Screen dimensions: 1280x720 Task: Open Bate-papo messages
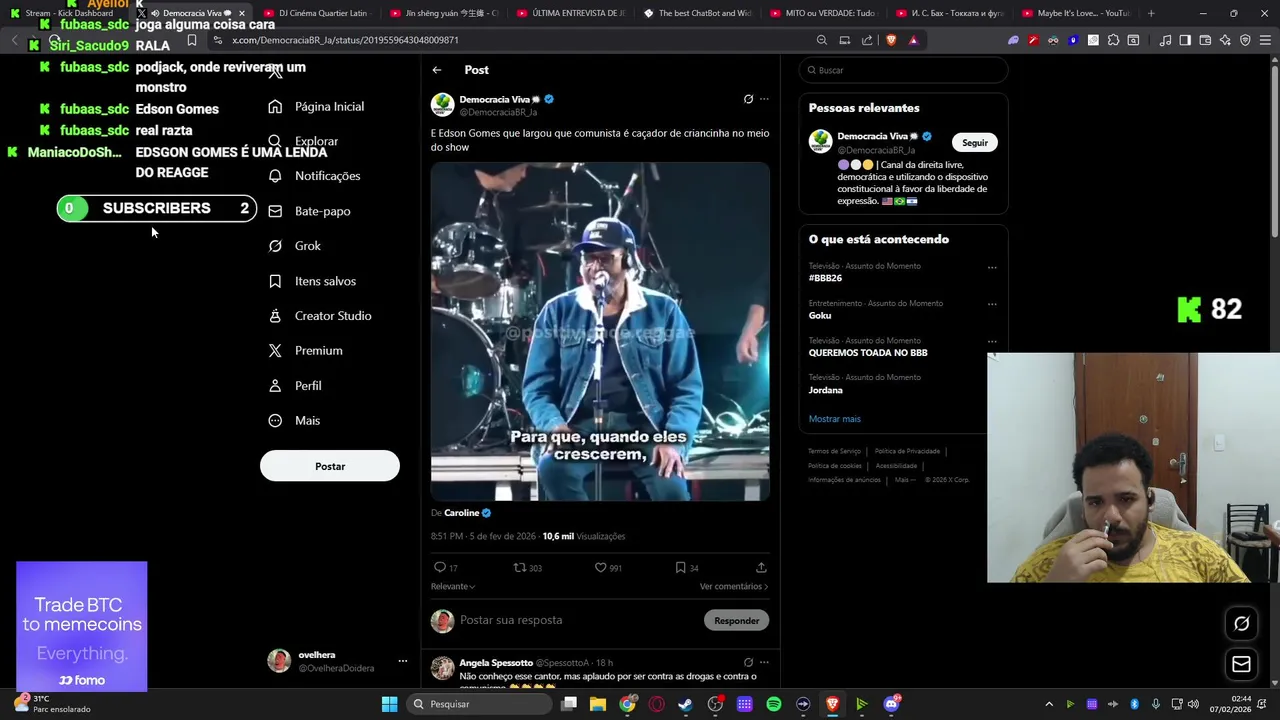tap(309, 211)
